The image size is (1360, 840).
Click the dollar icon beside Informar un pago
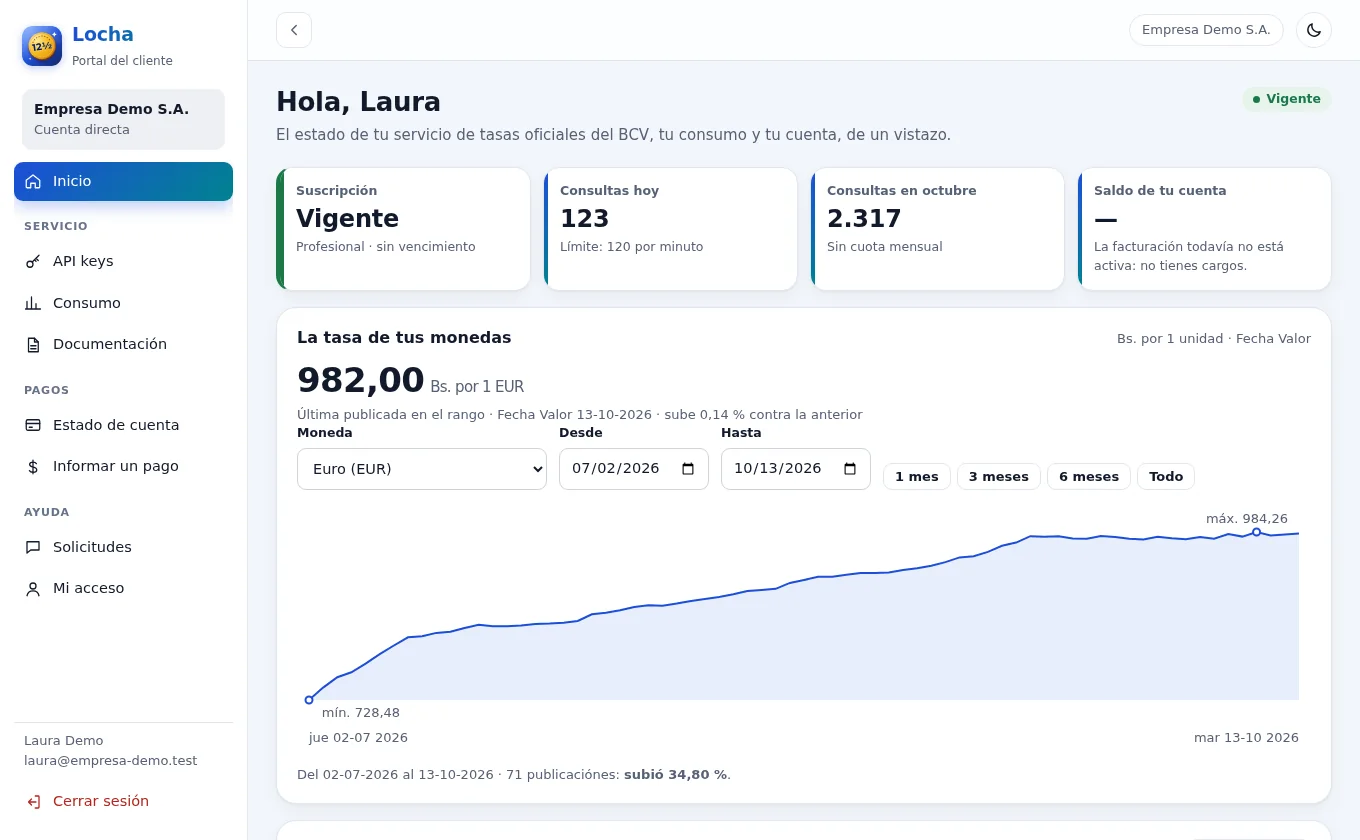point(33,467)
